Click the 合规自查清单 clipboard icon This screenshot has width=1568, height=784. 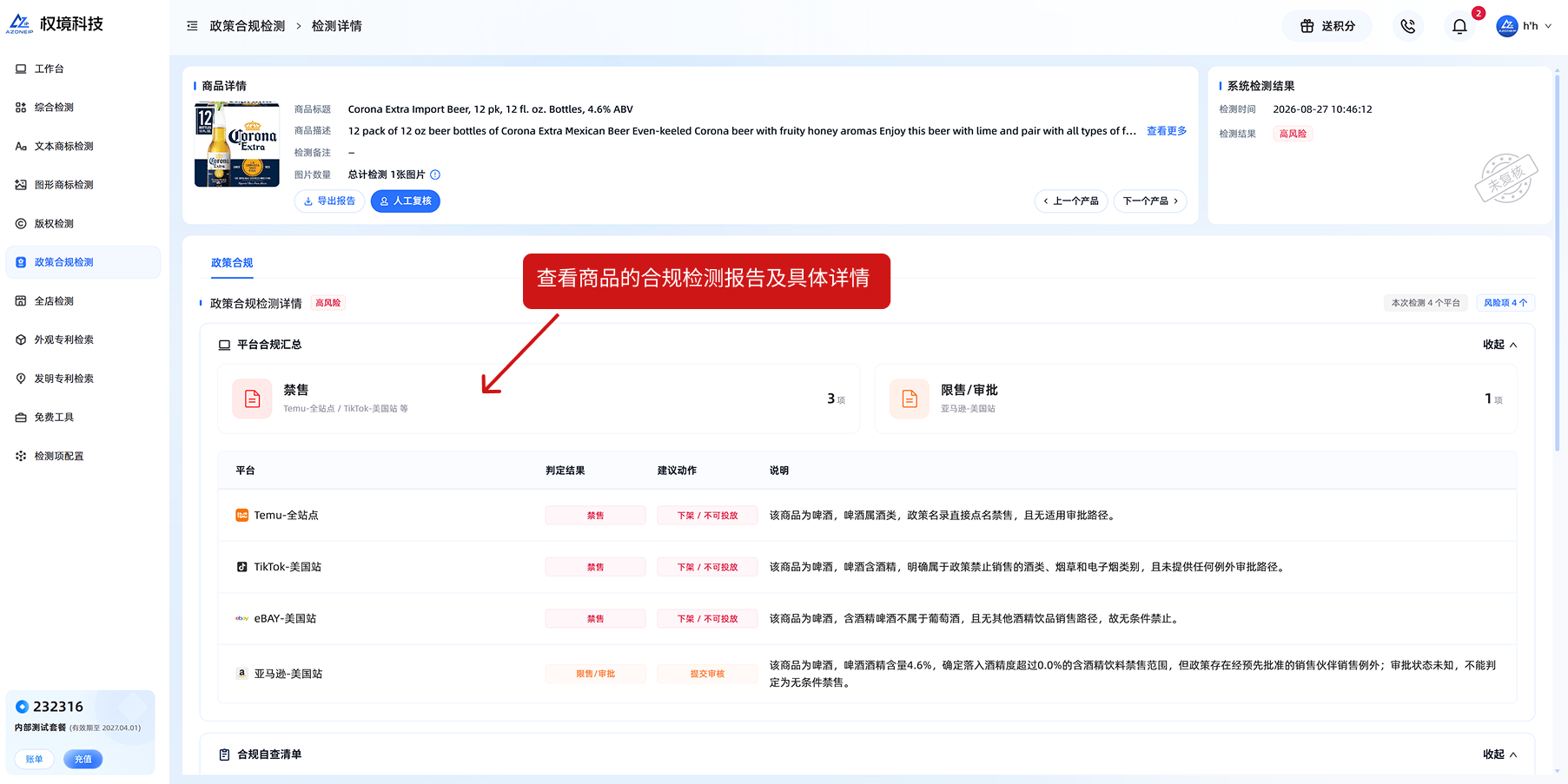[224, 754]
